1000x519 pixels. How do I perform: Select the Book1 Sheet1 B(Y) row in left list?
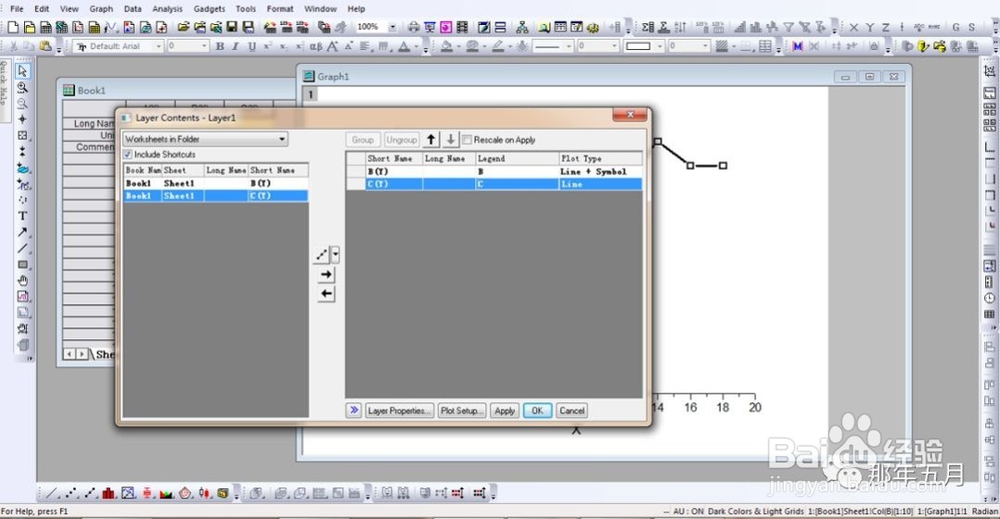click(x=216, y=183)
